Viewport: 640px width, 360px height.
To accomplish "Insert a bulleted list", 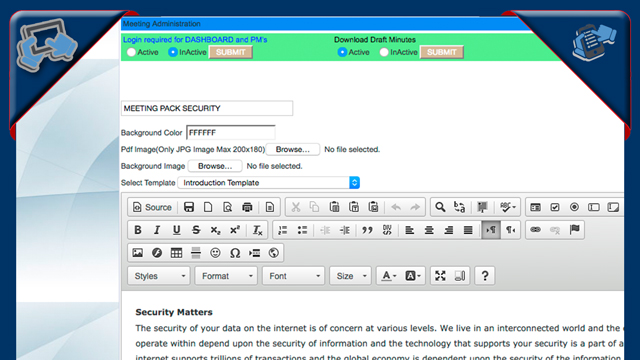I will (302, 230).
